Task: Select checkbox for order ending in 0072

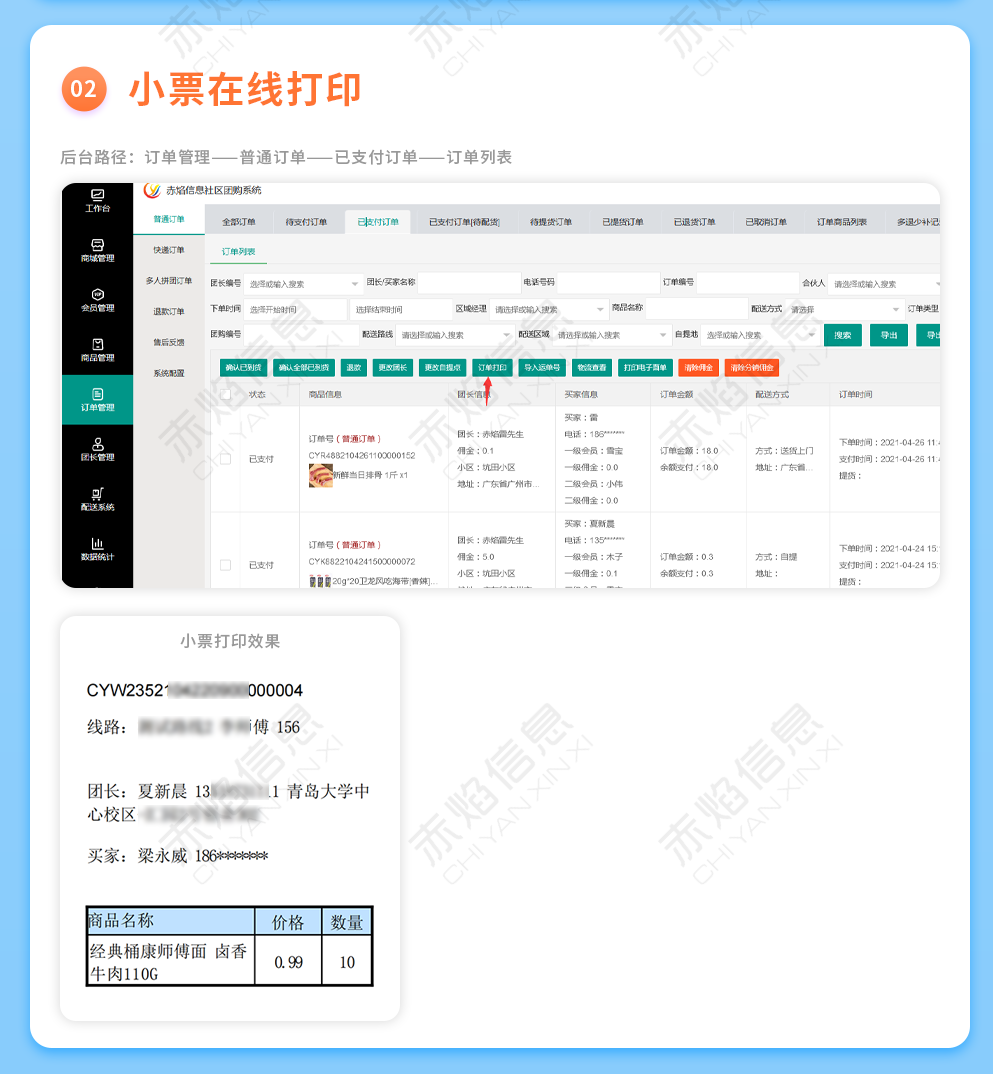Action: (225, 565)
